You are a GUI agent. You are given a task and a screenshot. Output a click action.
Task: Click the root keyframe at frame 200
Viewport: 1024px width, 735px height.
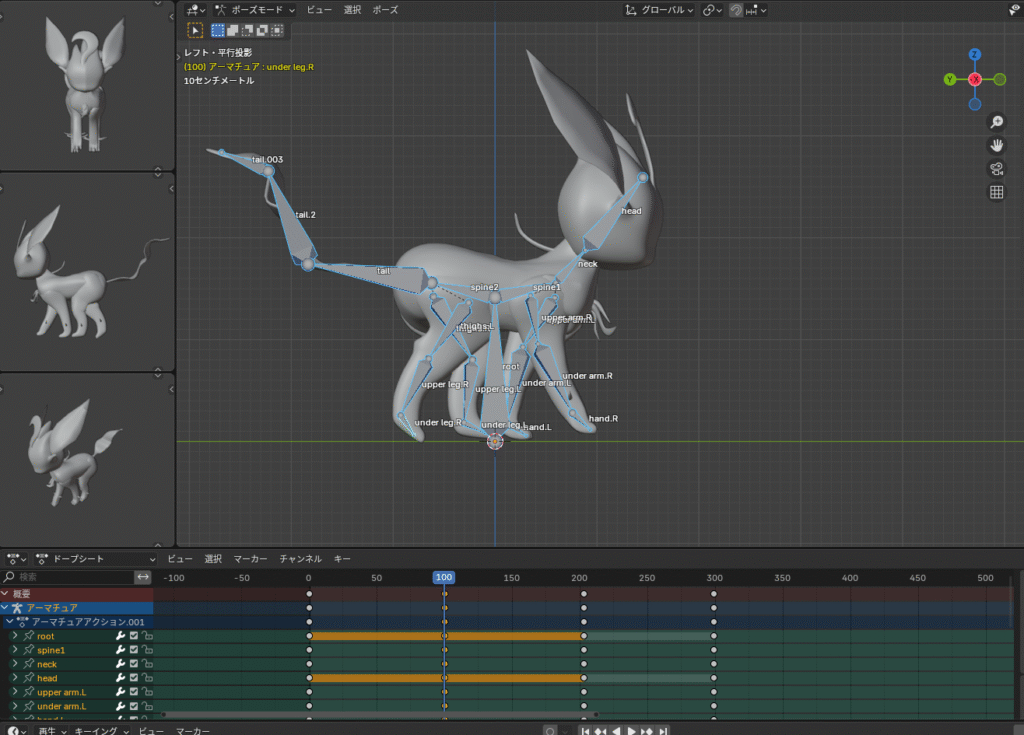click(x=584, y=636)
